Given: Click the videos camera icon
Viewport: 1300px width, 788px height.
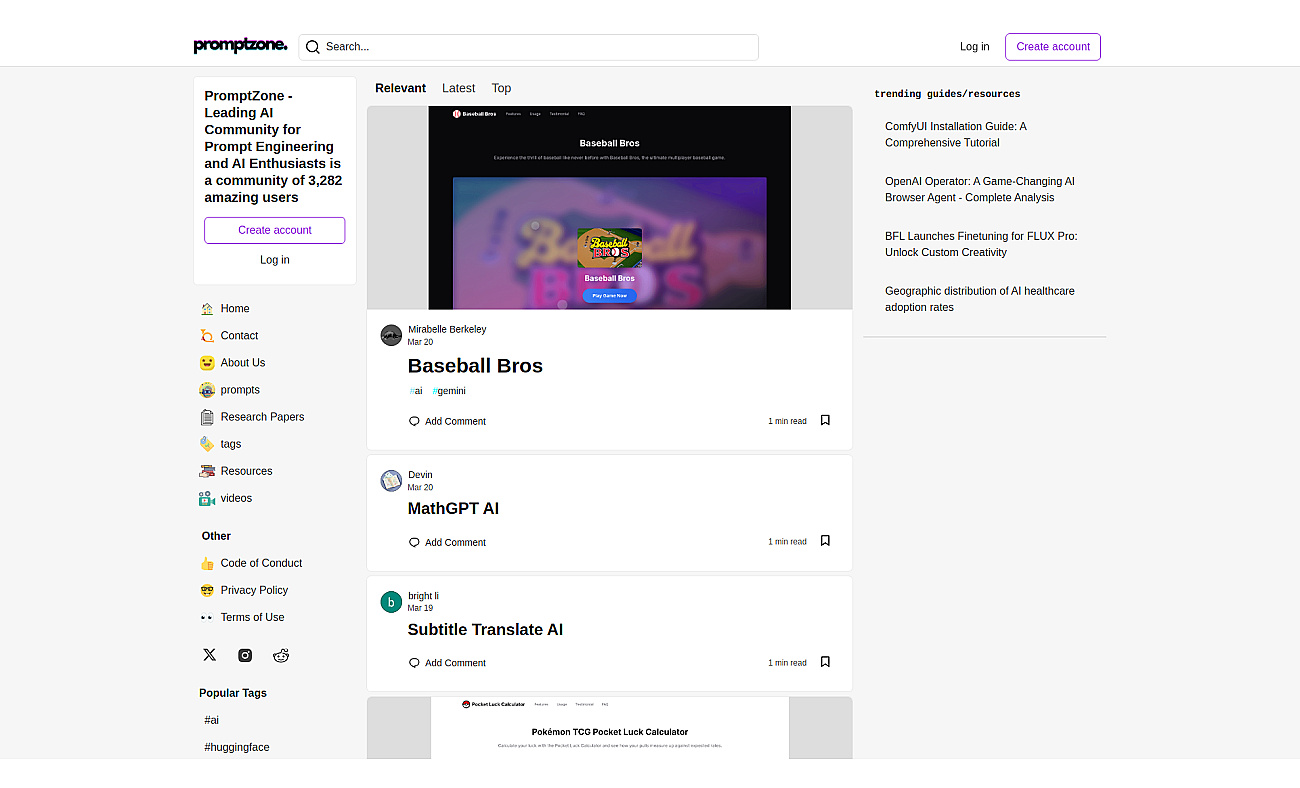Looking at the screenshot, I should point(207,498).
